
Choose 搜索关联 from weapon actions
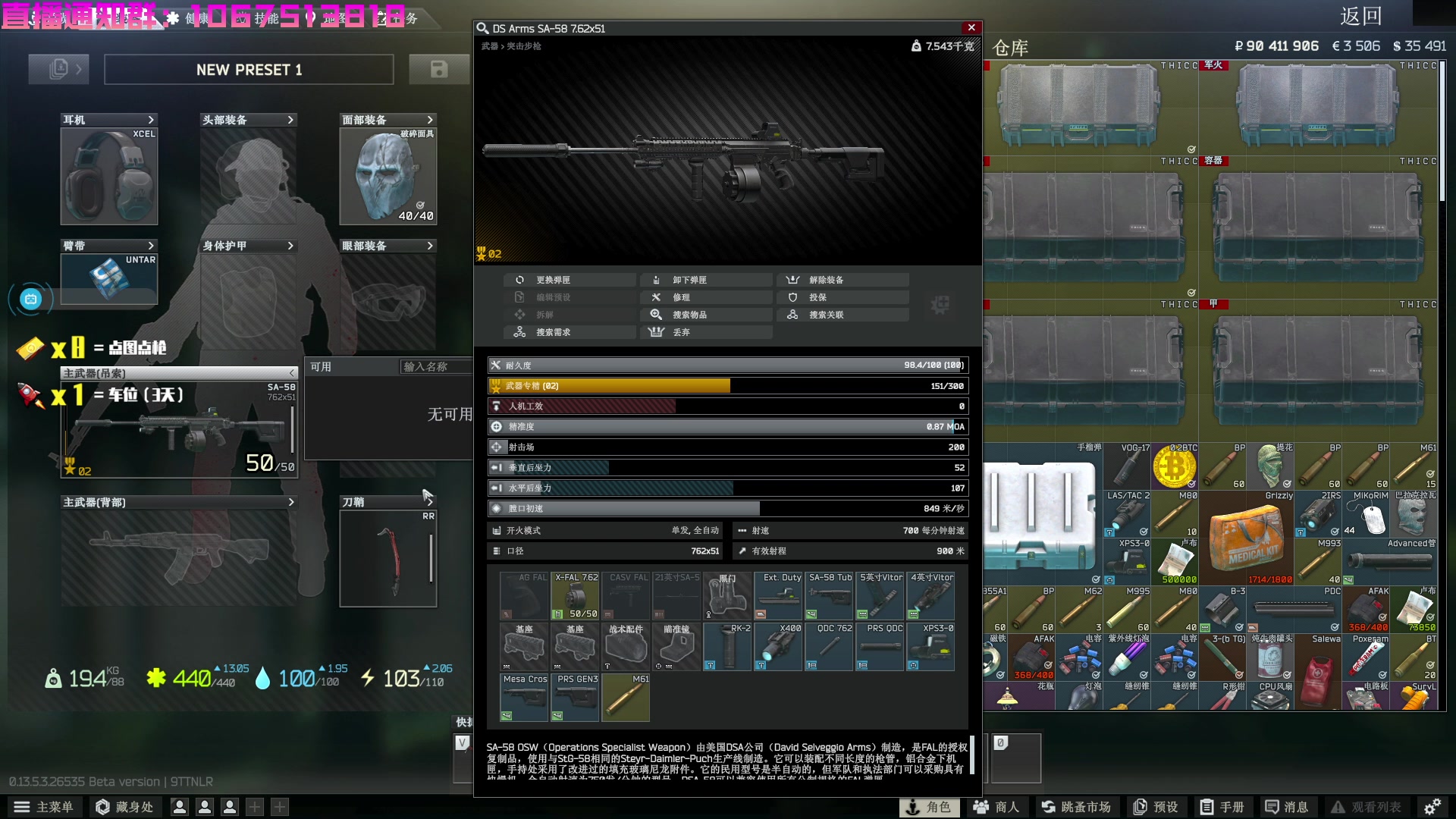coord(843,315)
